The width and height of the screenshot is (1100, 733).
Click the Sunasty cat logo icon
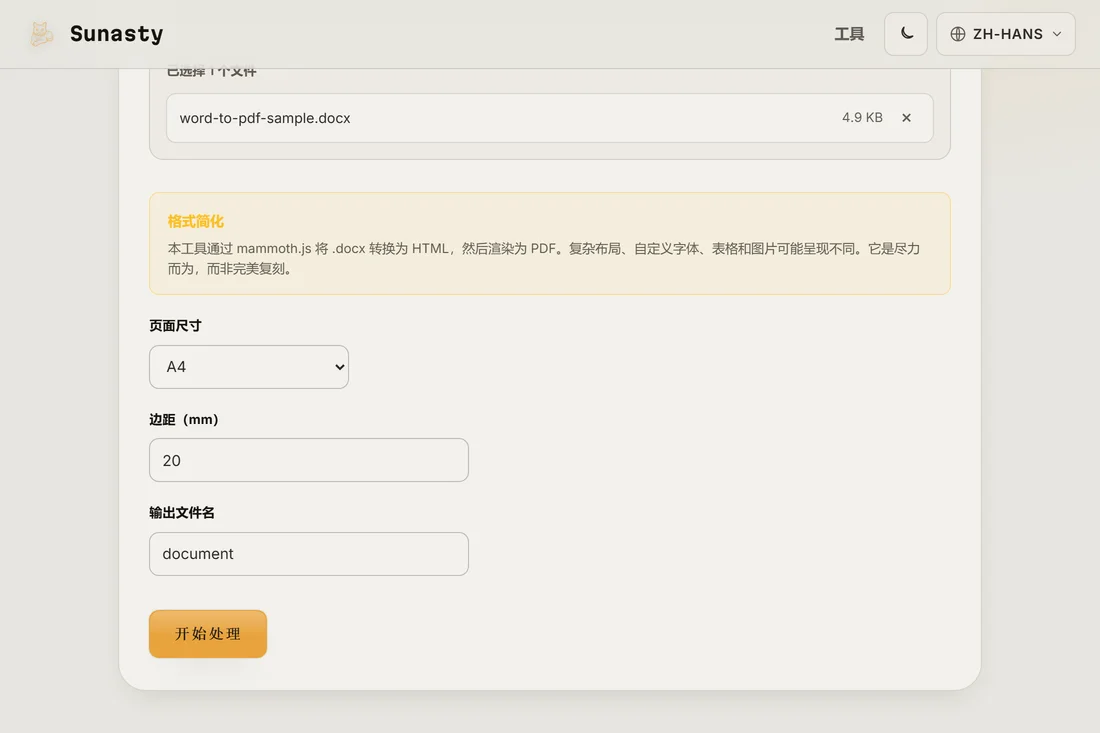tap(41, 34)
